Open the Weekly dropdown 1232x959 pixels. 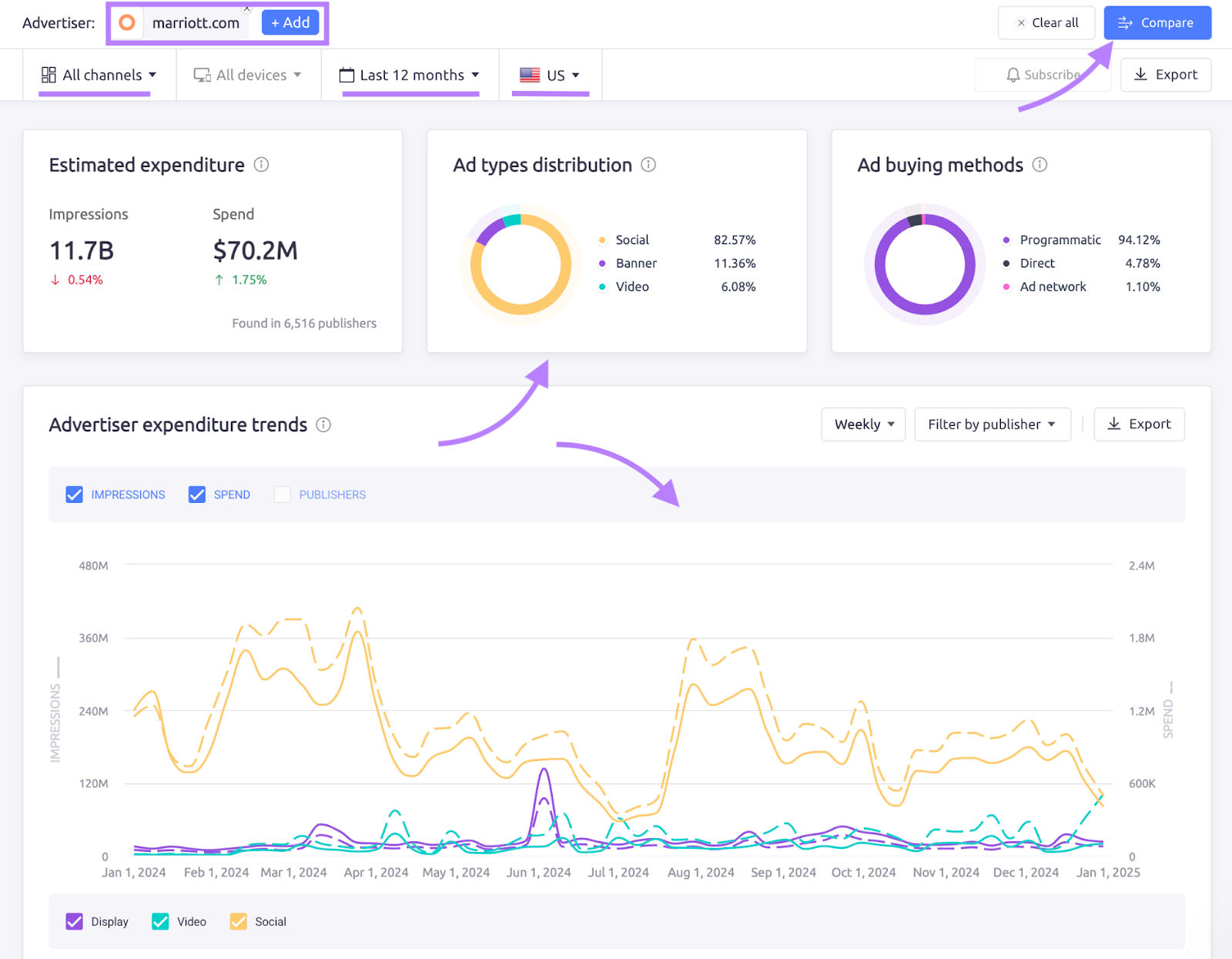pyautogui.click(x=862, y=424)
